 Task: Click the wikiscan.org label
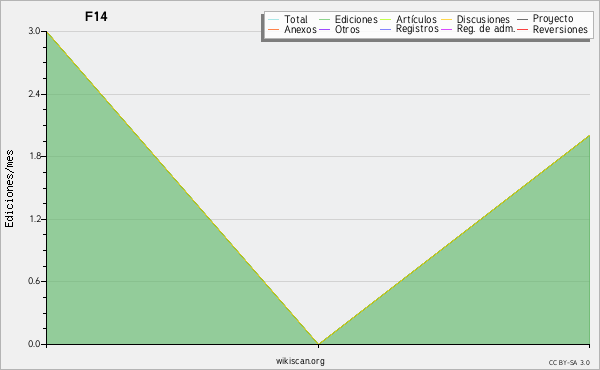click(x=300, y=361)
